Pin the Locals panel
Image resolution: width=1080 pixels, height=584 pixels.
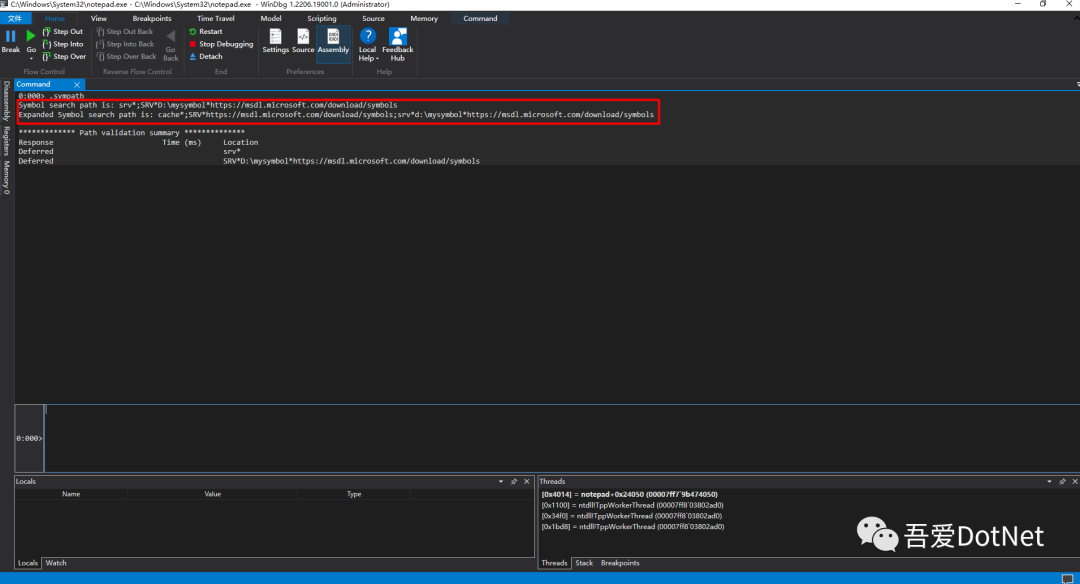click(x=514, y=481)
